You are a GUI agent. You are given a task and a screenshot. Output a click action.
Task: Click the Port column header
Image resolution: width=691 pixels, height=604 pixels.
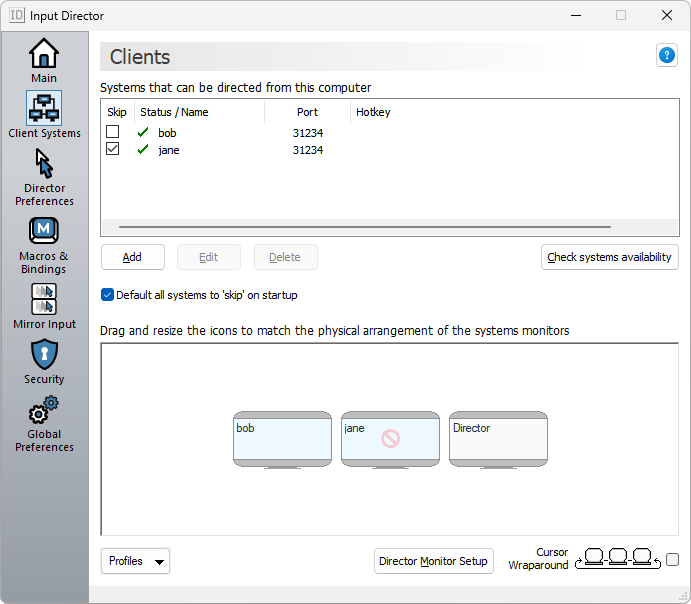click(307, 112)
